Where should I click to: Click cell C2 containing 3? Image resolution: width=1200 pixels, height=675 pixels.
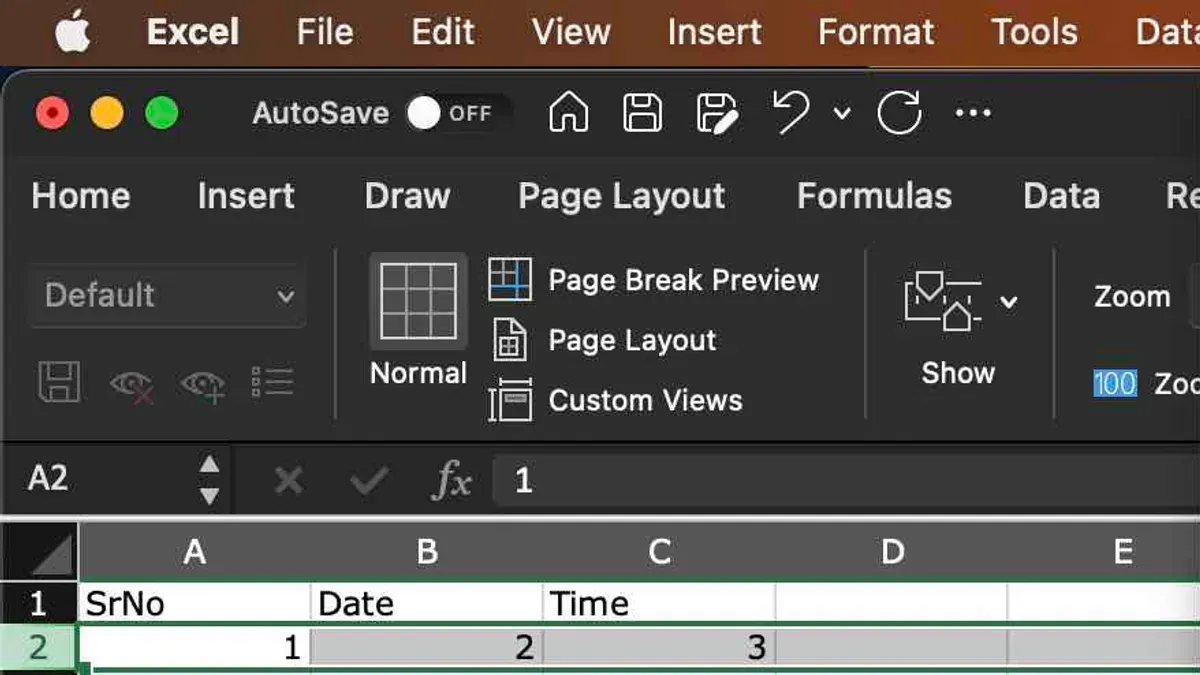pos(659,648)
